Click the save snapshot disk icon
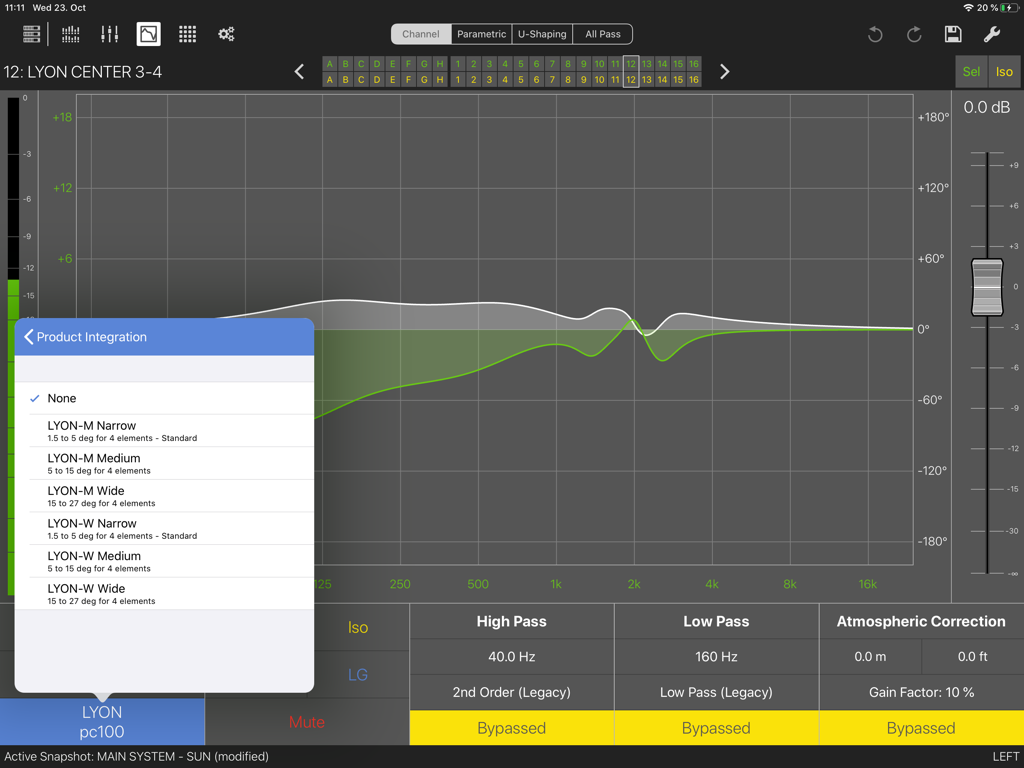Viewport: 1024px width, 768px height. (953, 33)
